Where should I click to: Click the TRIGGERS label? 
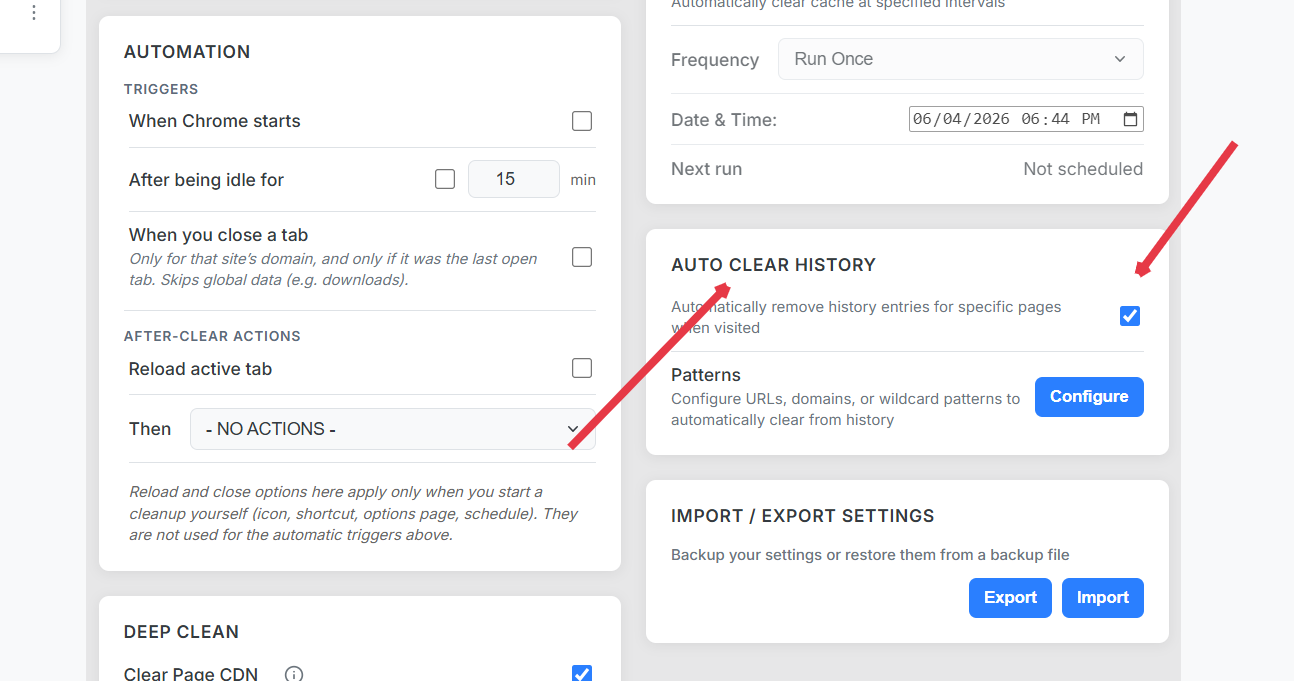[161, 89]
